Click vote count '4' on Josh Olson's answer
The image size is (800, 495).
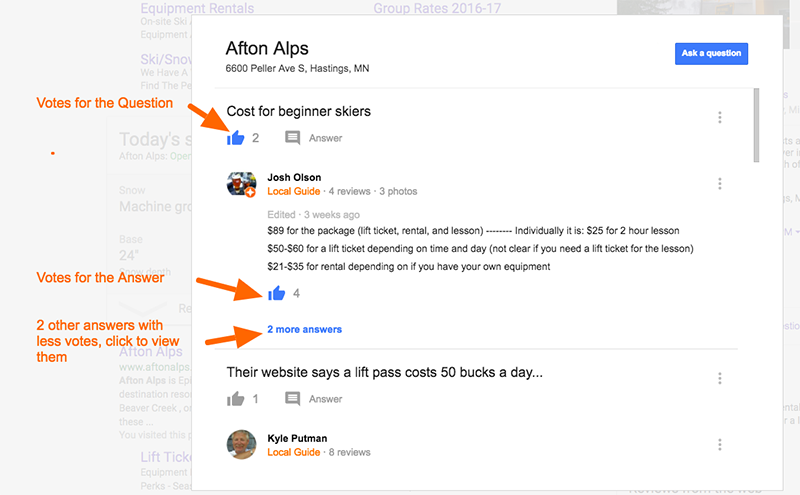click(296, 293)
